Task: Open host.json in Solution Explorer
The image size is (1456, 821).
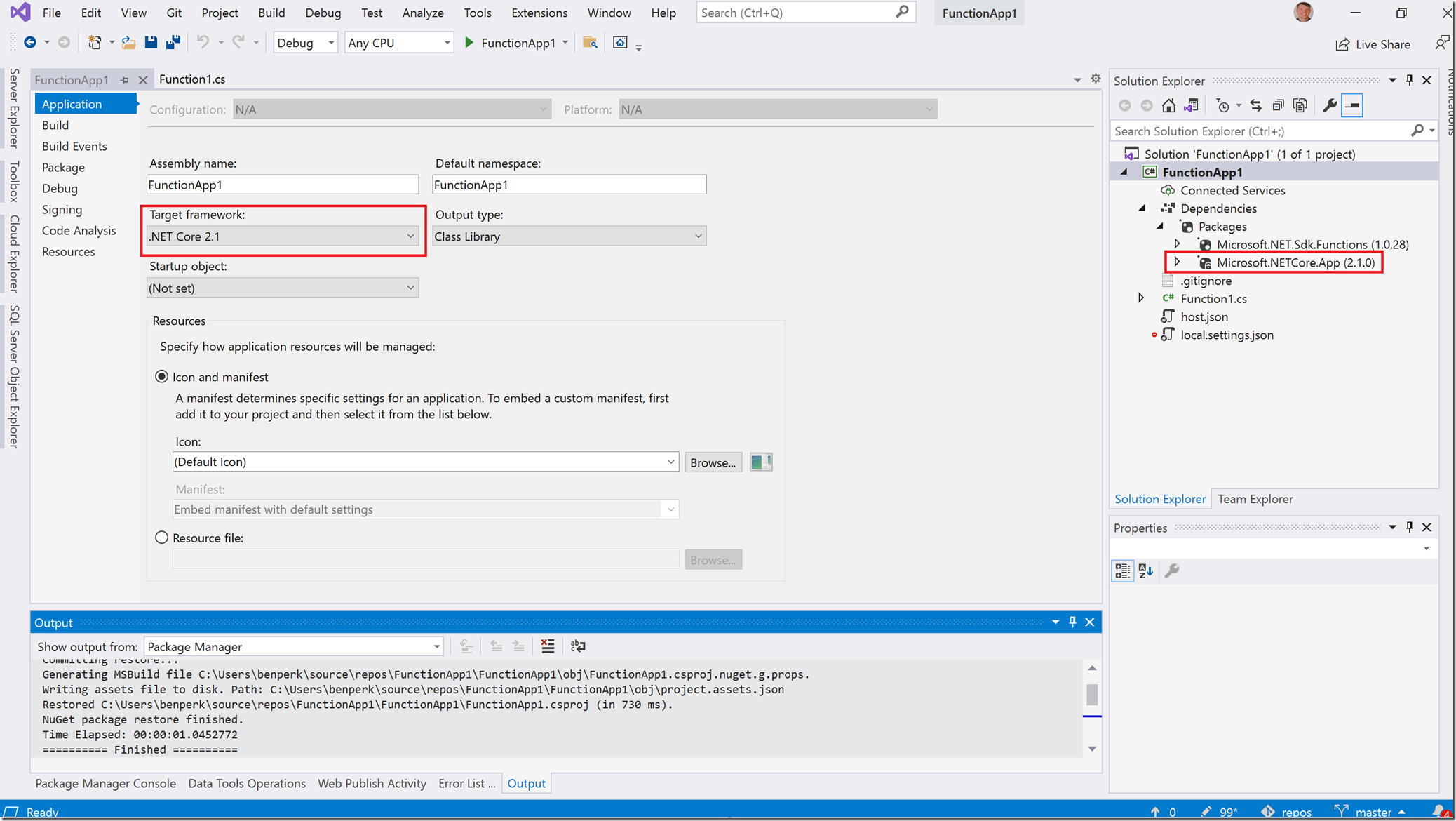Action: pos(1204,316)
